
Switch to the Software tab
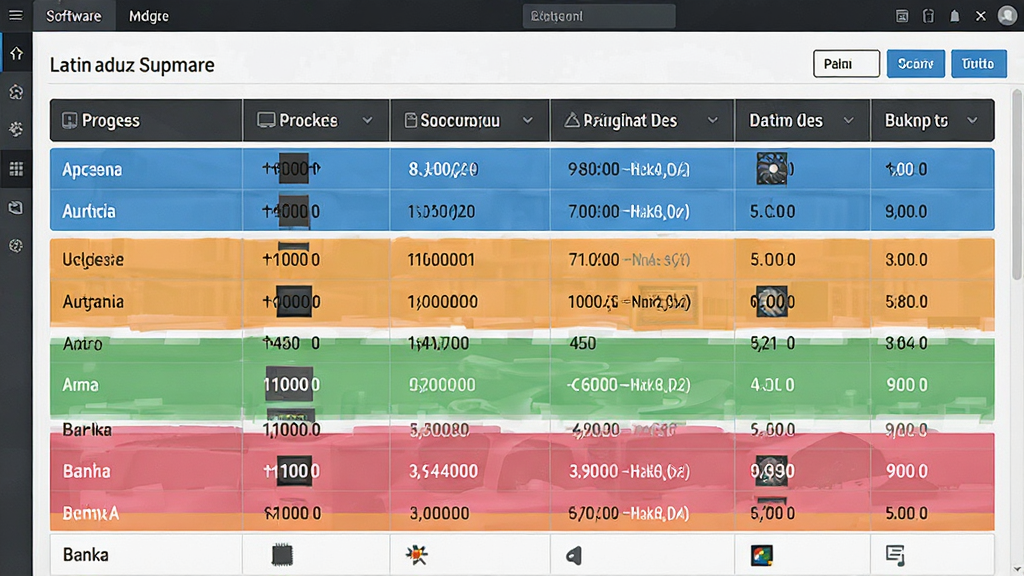pos(74,16)
